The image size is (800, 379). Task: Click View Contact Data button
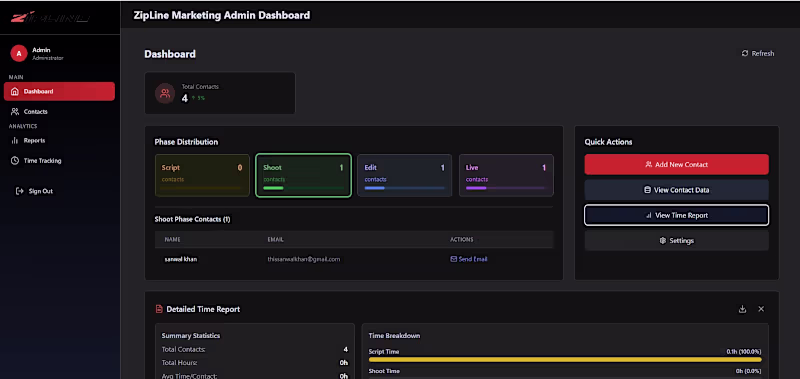click(677, 190)
